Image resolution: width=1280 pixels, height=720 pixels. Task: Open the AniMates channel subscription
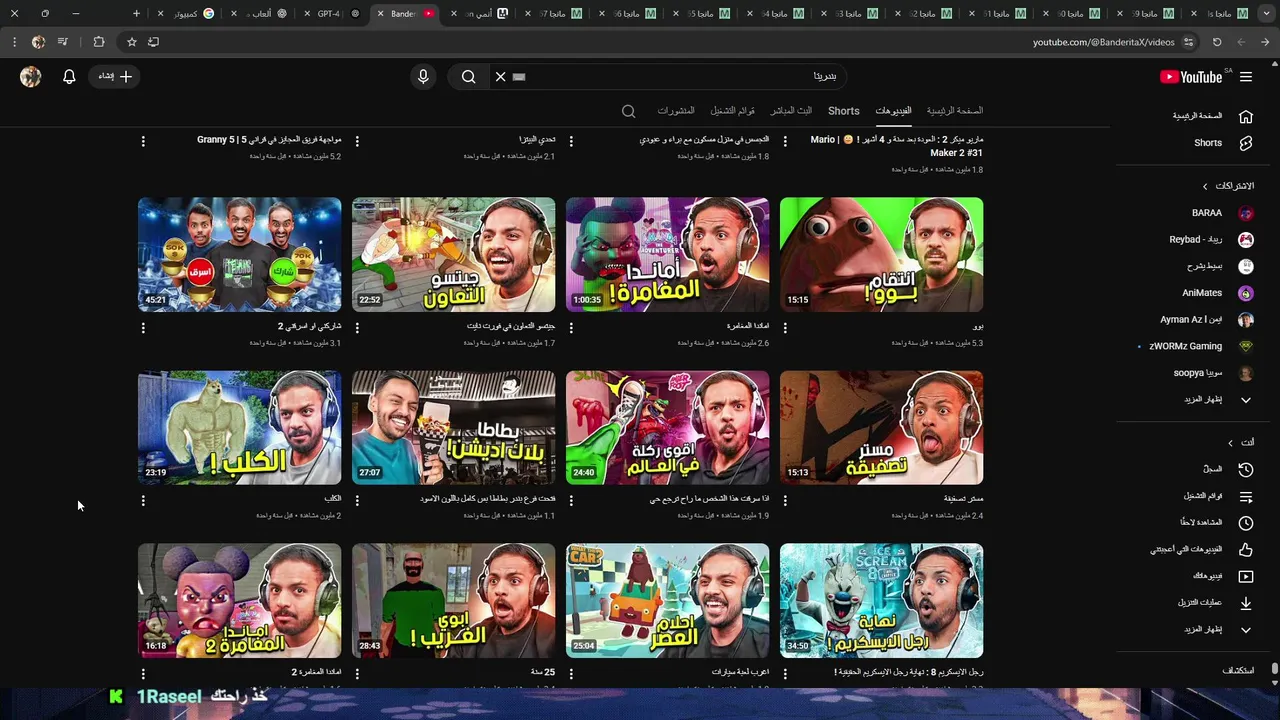[x=1217, y=293]
